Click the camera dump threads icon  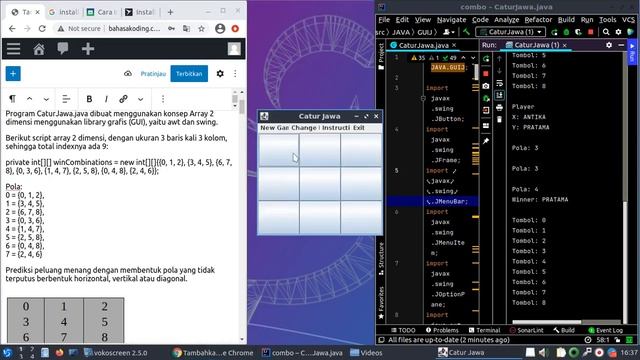[486, 86]
